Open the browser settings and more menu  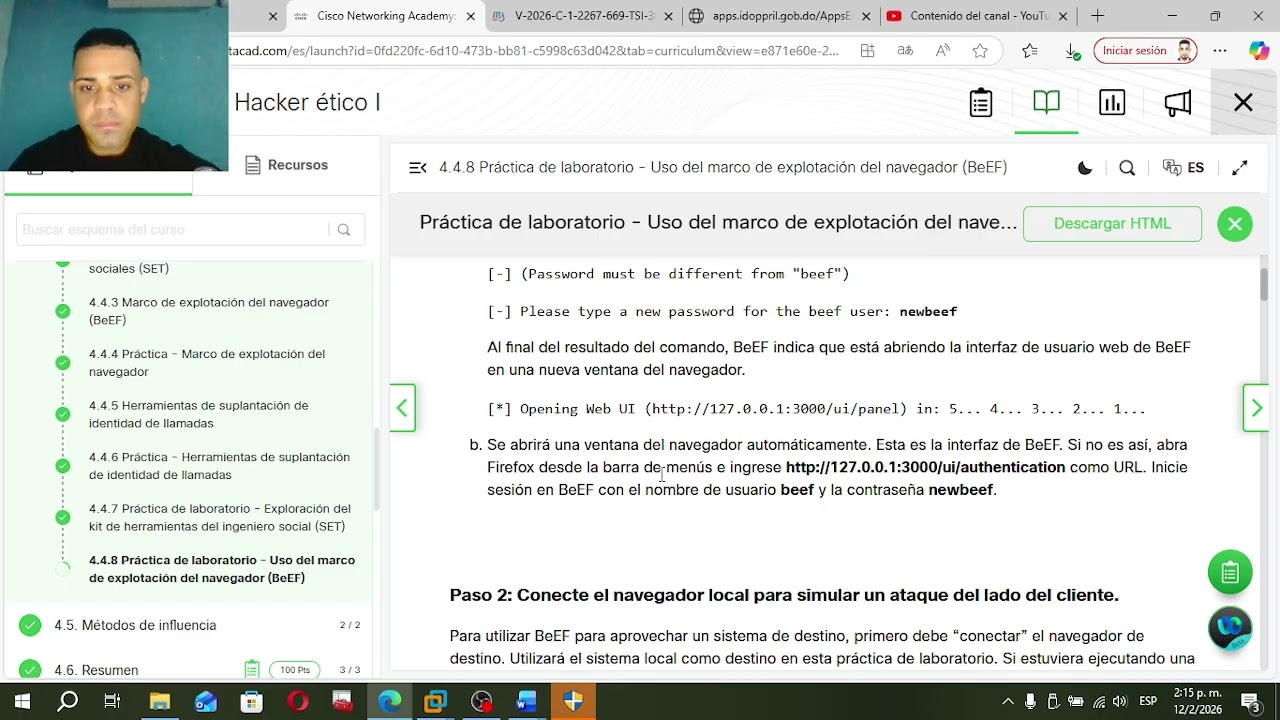1220,51
